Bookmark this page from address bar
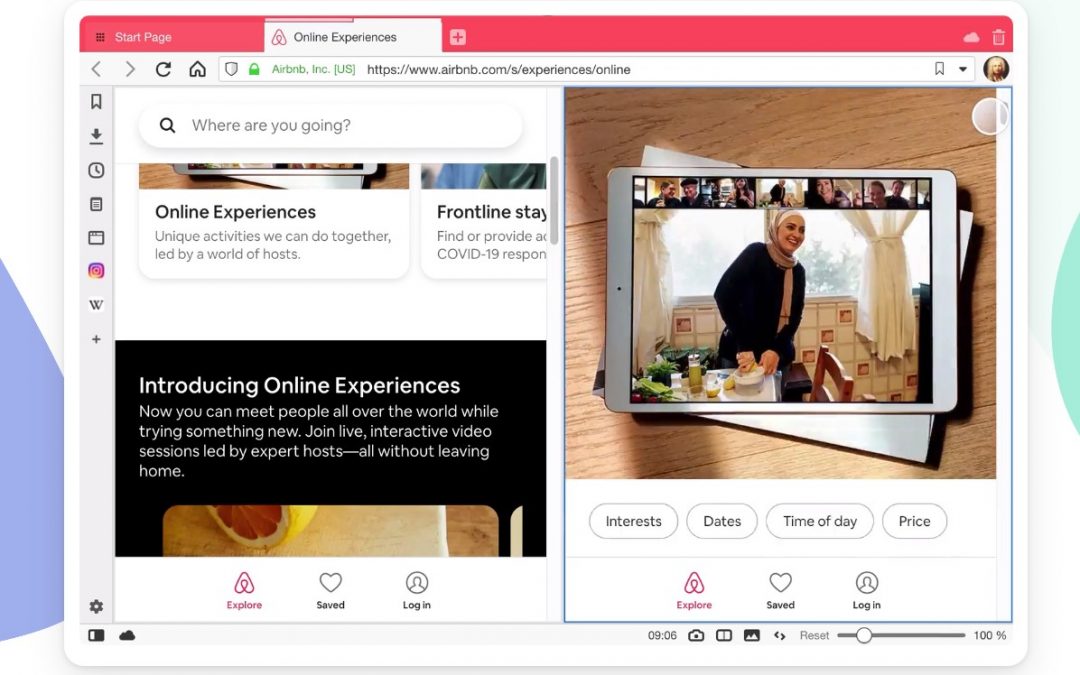Viewport: 1080px width, 675px height. 939,68
